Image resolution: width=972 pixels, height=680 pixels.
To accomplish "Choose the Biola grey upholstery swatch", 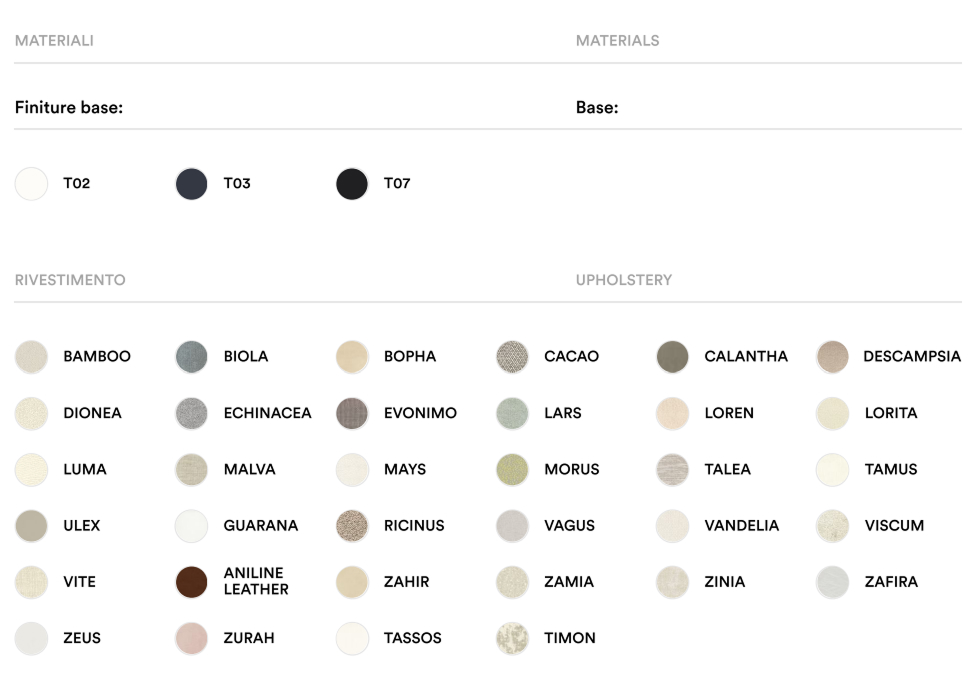I will (x=191, y=357).
